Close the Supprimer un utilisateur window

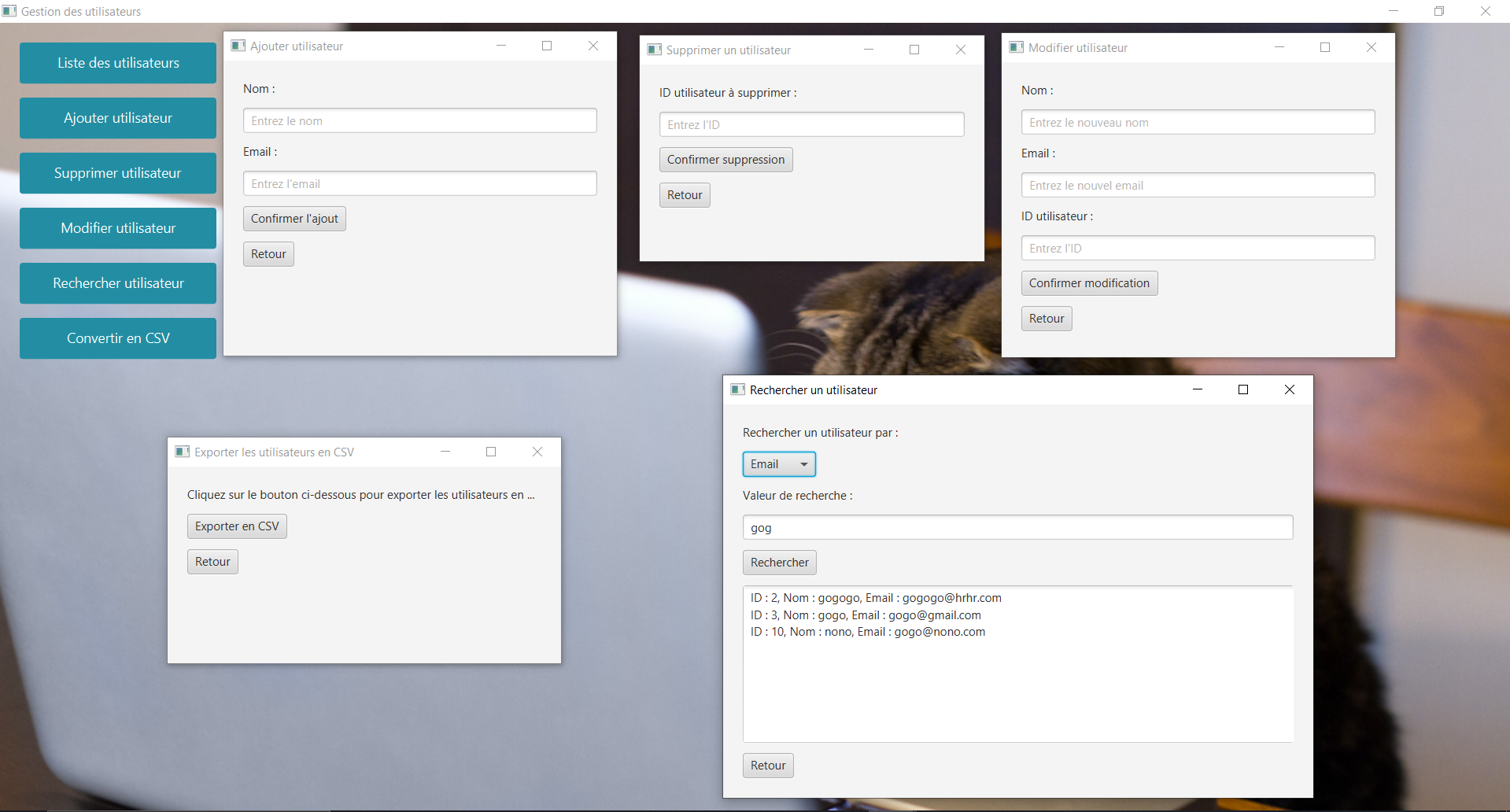pos(961,50)
